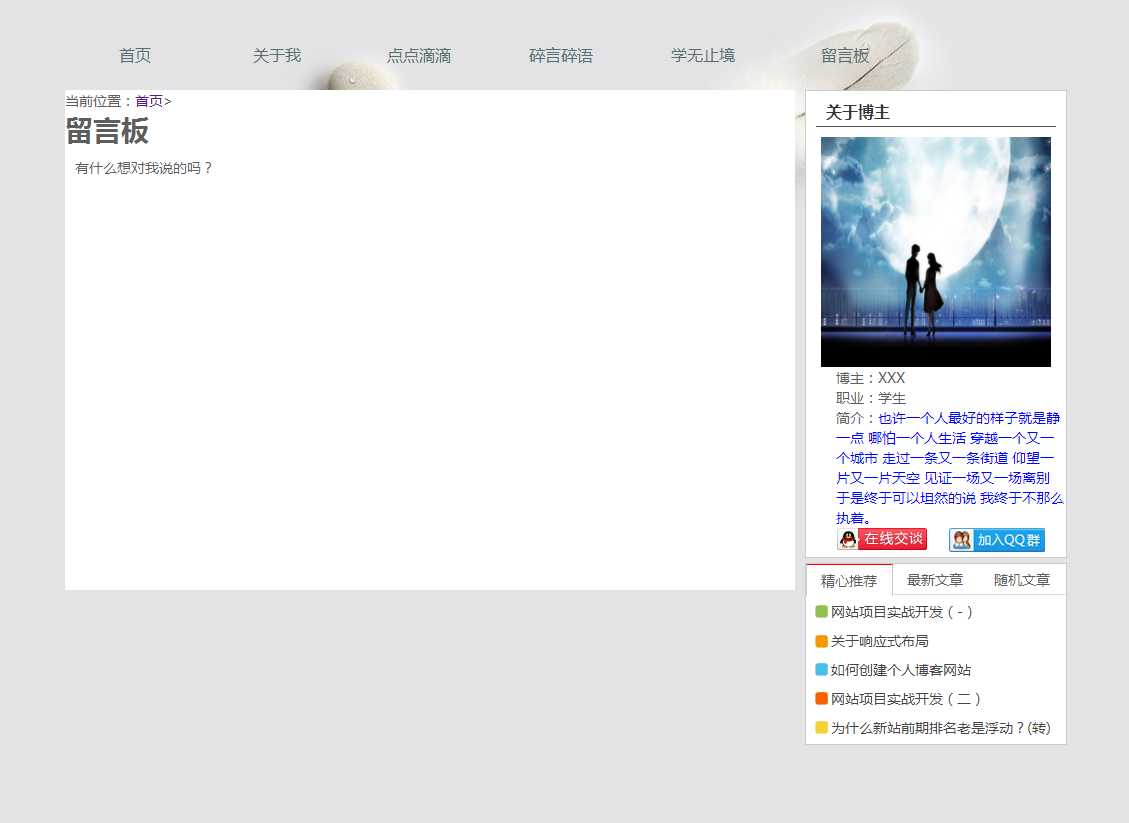This screenshot has width=1129, height=823.
Task: Click the green bullet beside 网站项目实战开发（-）
Action: pos(821,612)
